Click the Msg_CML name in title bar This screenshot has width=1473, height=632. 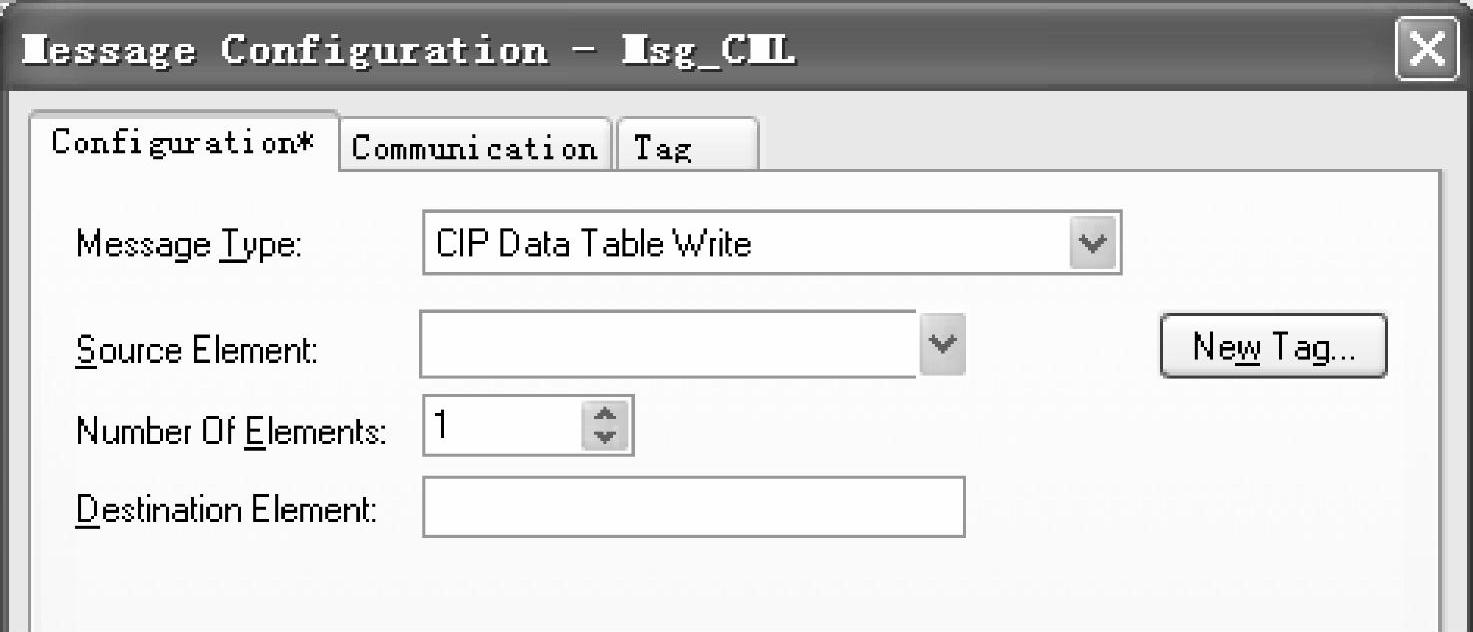click(x=708, y=50)
